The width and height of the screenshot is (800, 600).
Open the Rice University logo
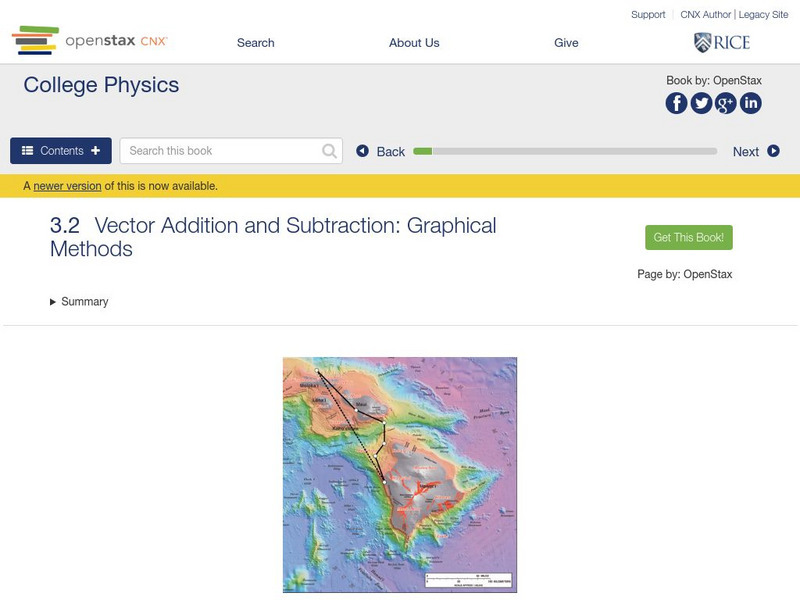click(721, 42)
